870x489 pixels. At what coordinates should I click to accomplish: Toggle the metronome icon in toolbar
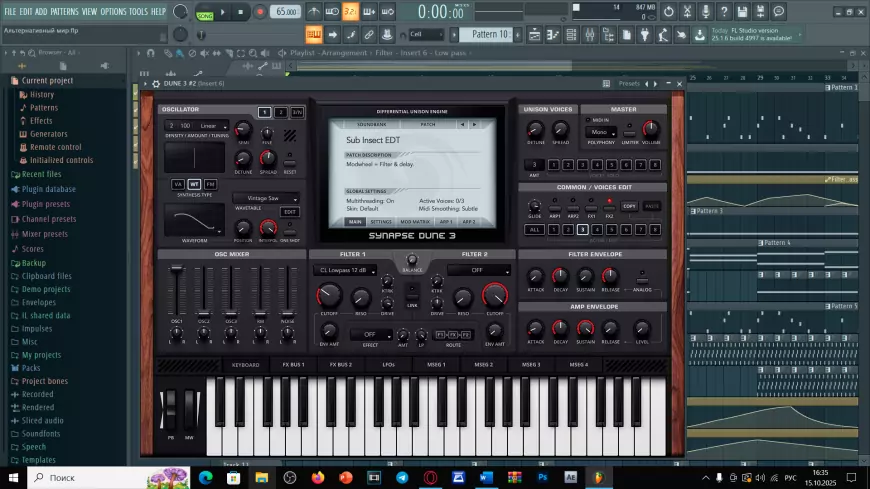coord(313,12)
